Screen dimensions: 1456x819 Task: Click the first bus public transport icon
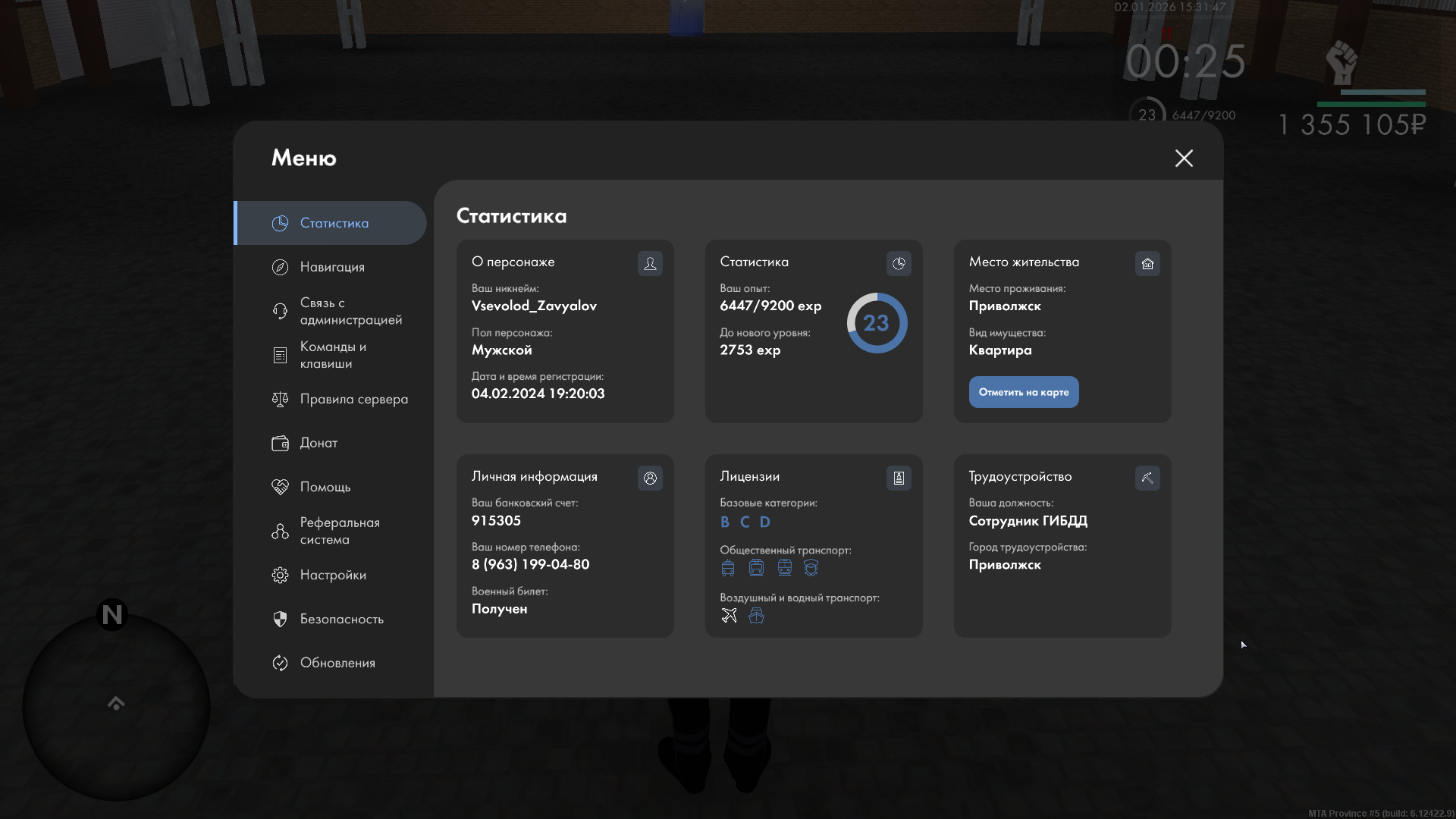(x=728, y=568)
